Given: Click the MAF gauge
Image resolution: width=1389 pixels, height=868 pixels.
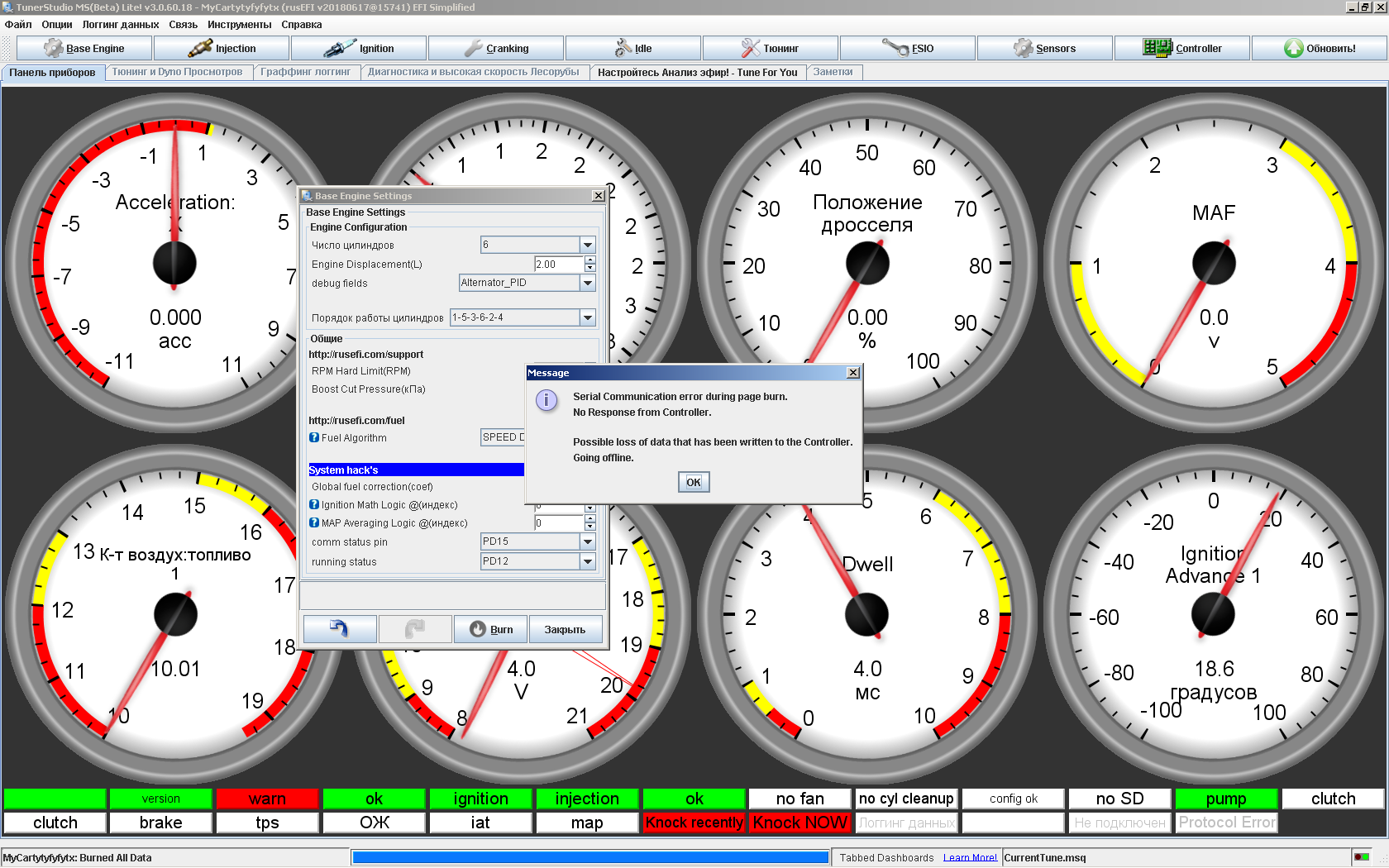Looking at the screenshot, I should 1214,264.
